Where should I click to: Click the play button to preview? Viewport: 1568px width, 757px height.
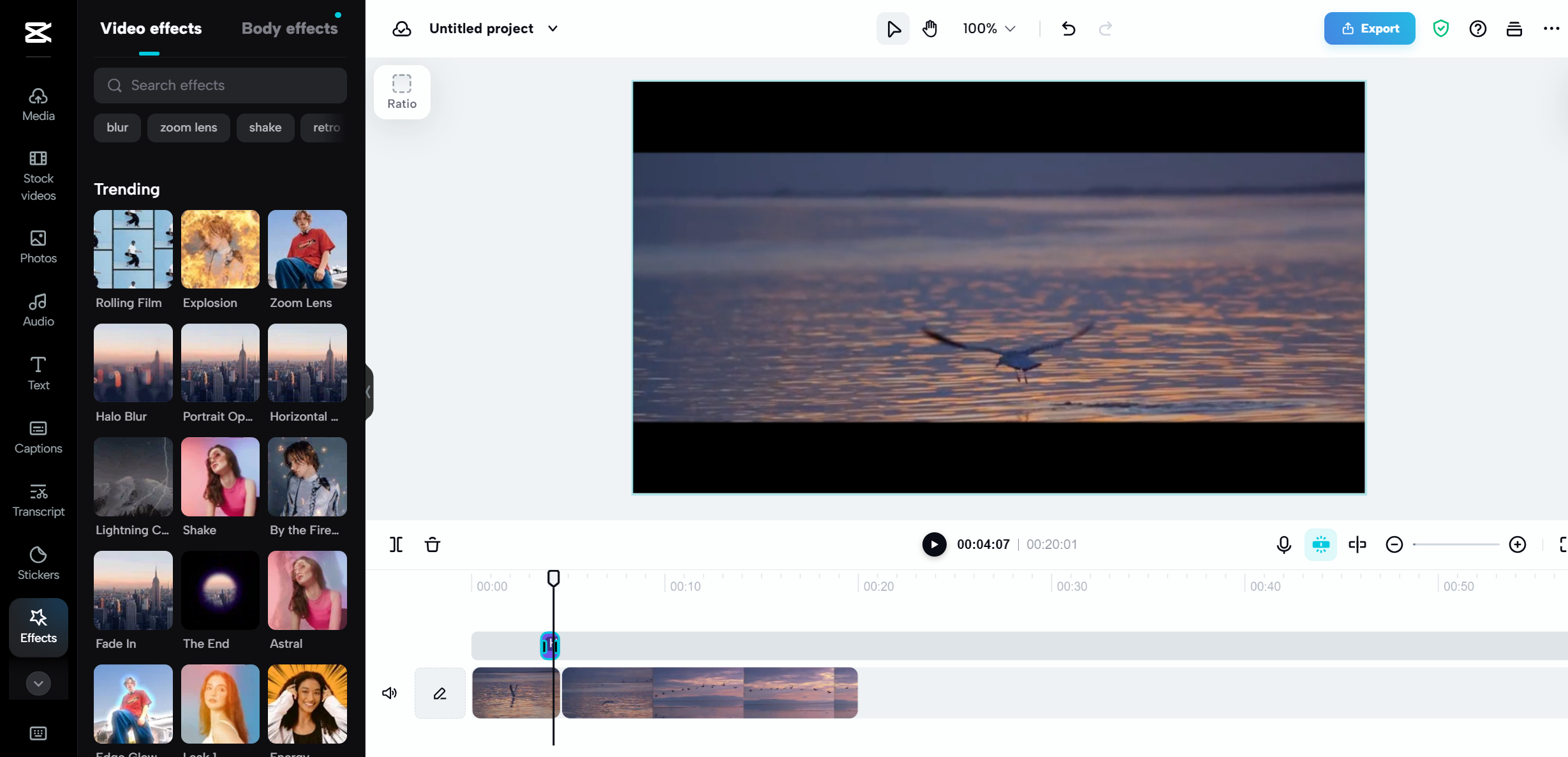(x=933, y=544)
